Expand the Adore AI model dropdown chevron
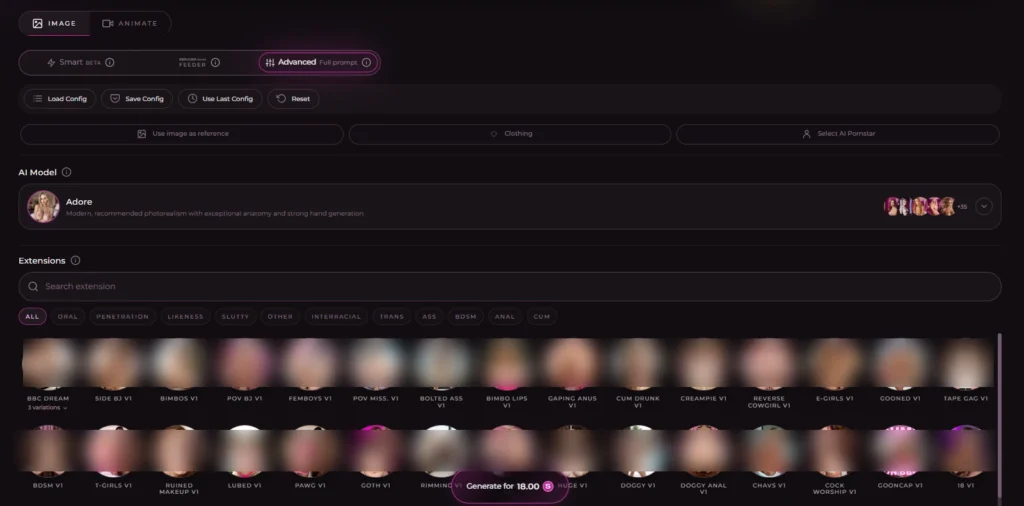Viewport: 1024px width, 506px height. tap(984, 206)
